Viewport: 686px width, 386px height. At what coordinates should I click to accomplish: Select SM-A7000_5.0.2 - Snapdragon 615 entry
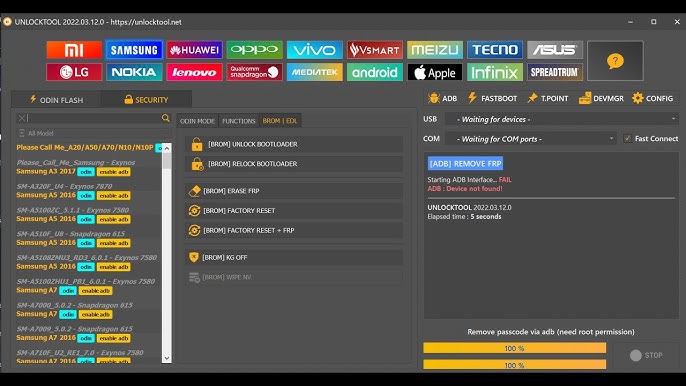point(74,305)
